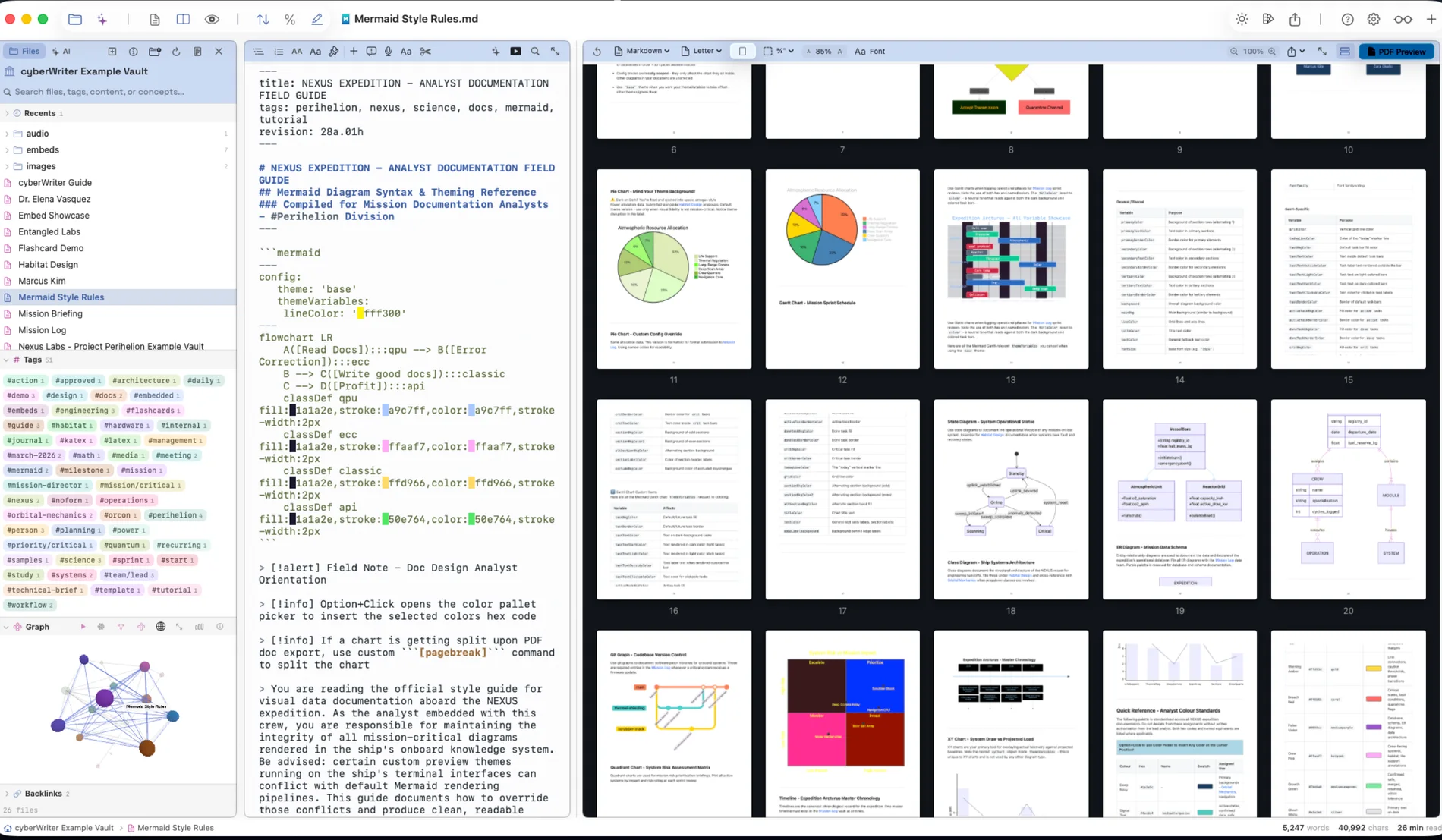The width and height of the screenshot is (1442, 840).
Task: Open the cyberWriter Guide note
Action: tap(55, 183)
